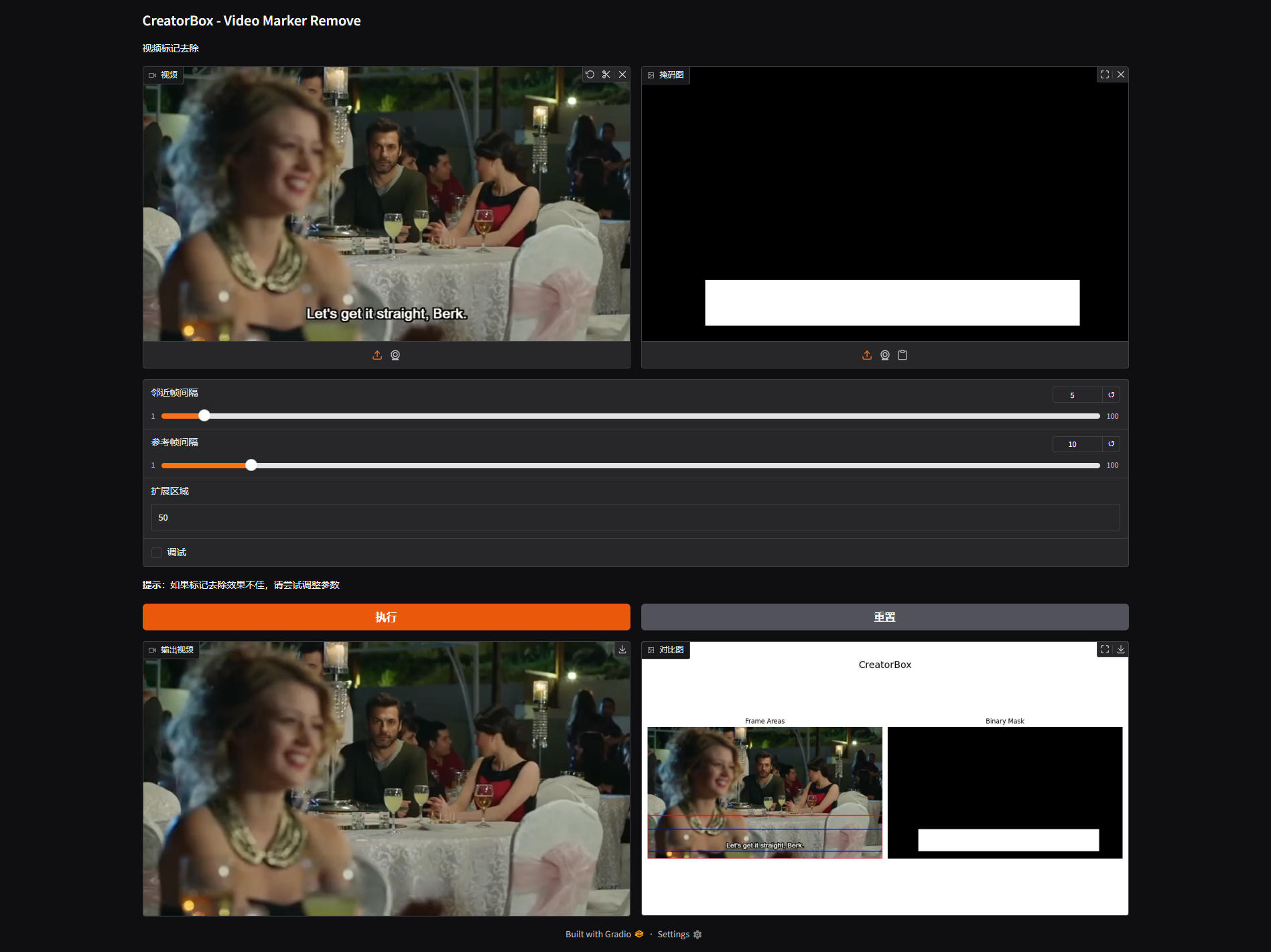Image resolution: width=1271 pixels, height=952 pixels.
Task: Click the output video preview
Action: 387,778
